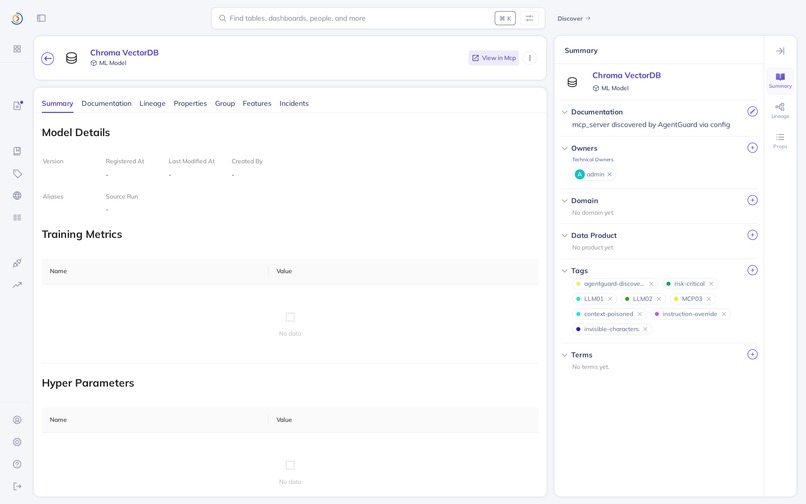Switch to the Documentation tab
The image size is (806, 504).
(x=106, y=103)
